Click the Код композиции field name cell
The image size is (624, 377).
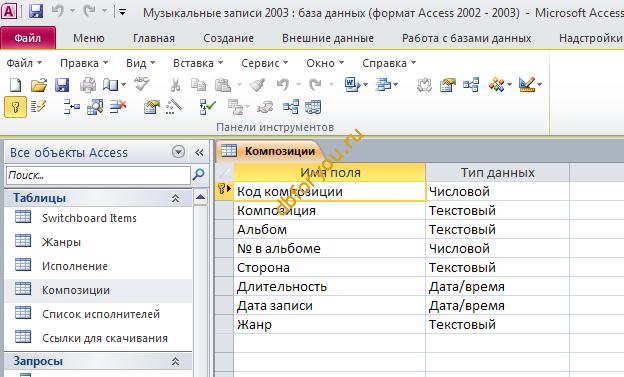(x=330, y=191)
